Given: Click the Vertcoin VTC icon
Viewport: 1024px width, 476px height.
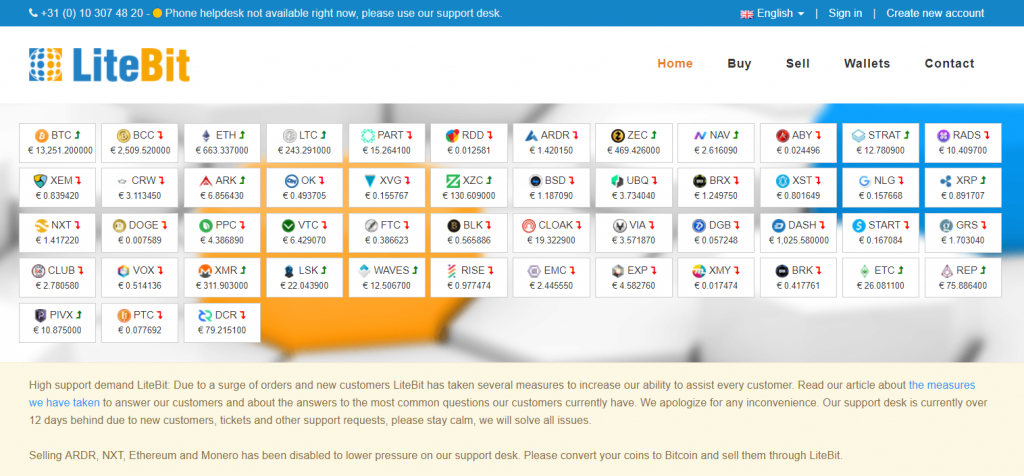Looking at the screenshot, I should pyautogui.click(x=289, y=225).
